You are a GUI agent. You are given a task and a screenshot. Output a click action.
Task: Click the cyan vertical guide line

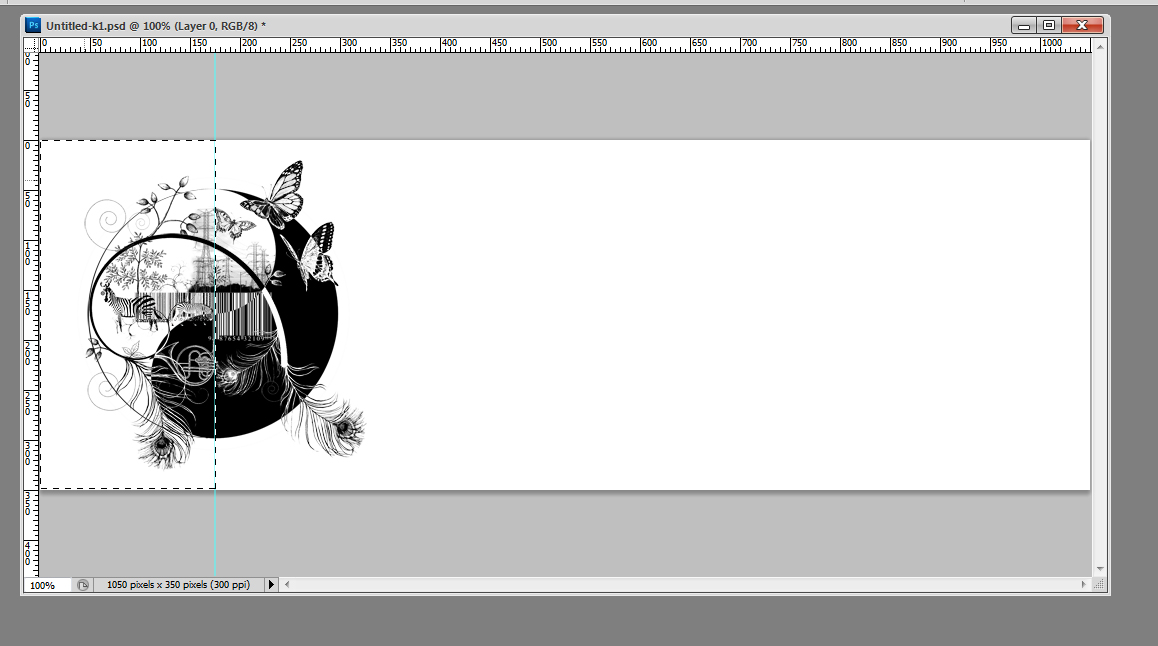(215, 530)
